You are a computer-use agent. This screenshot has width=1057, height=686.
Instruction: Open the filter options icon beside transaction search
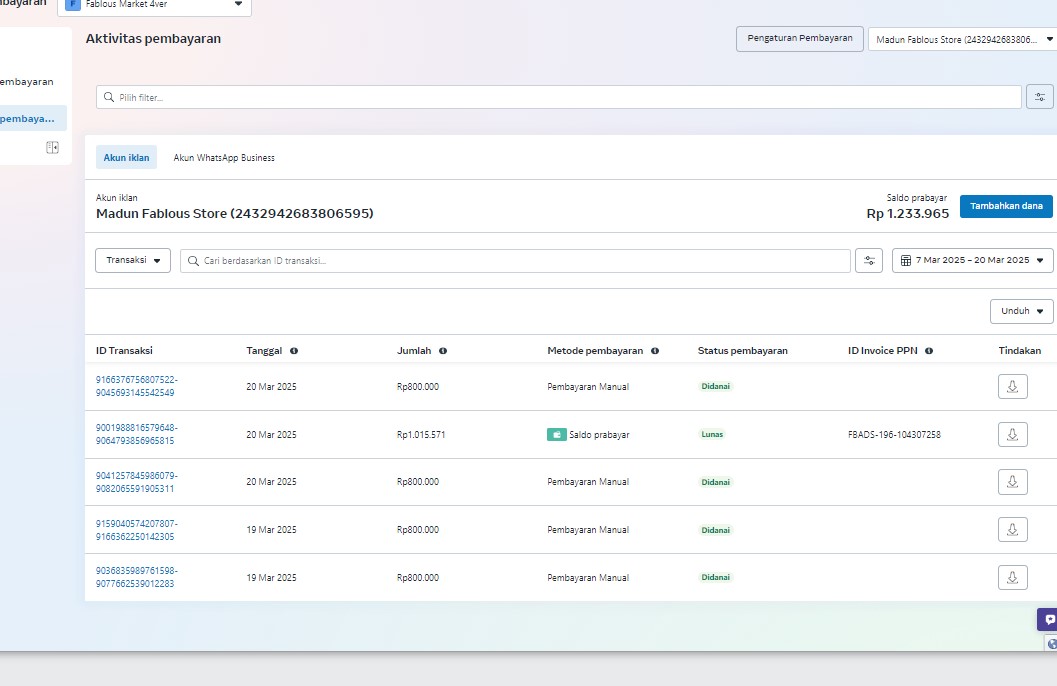click(868, 261)
